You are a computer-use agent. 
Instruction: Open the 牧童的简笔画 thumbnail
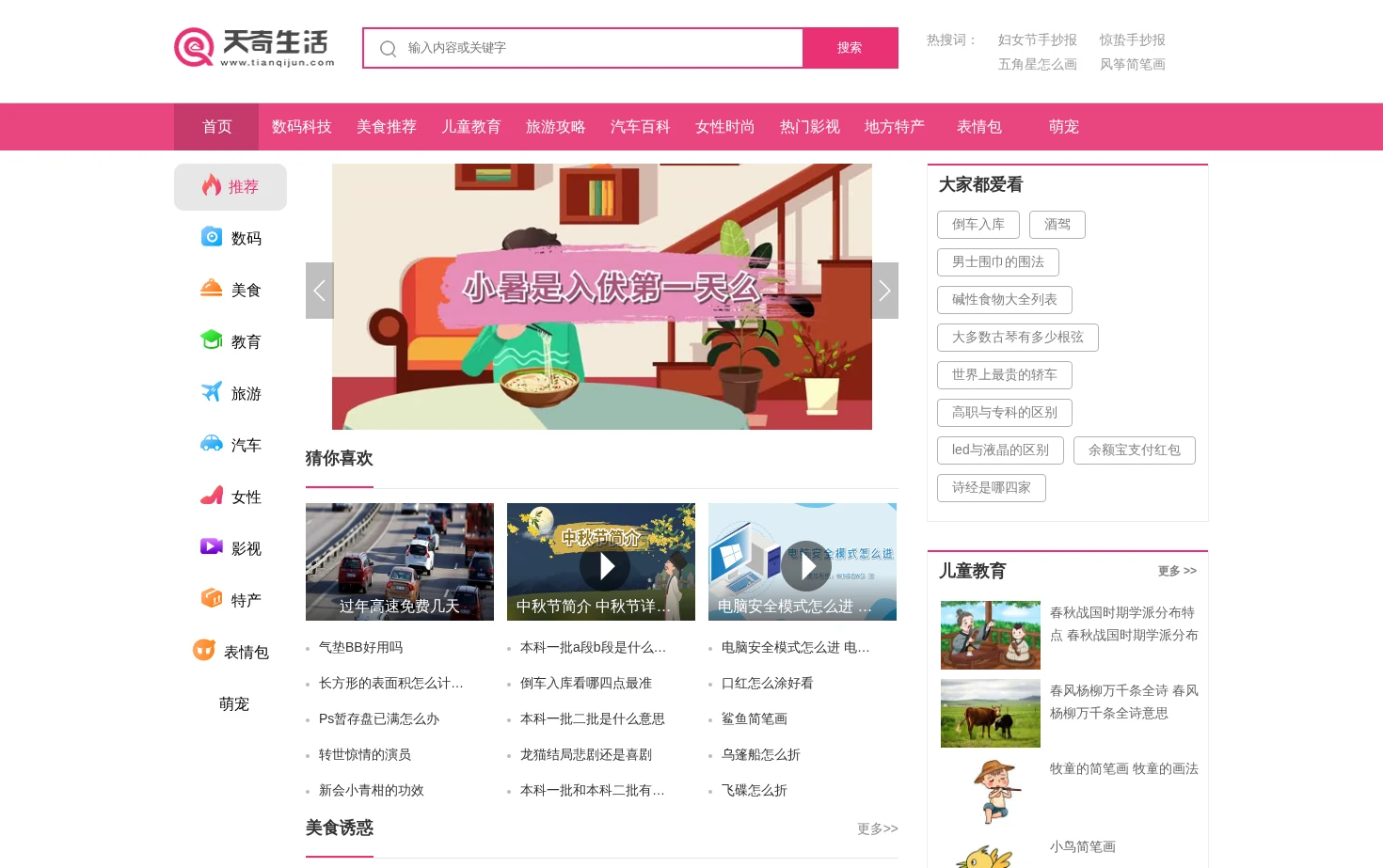coord(991,791)
